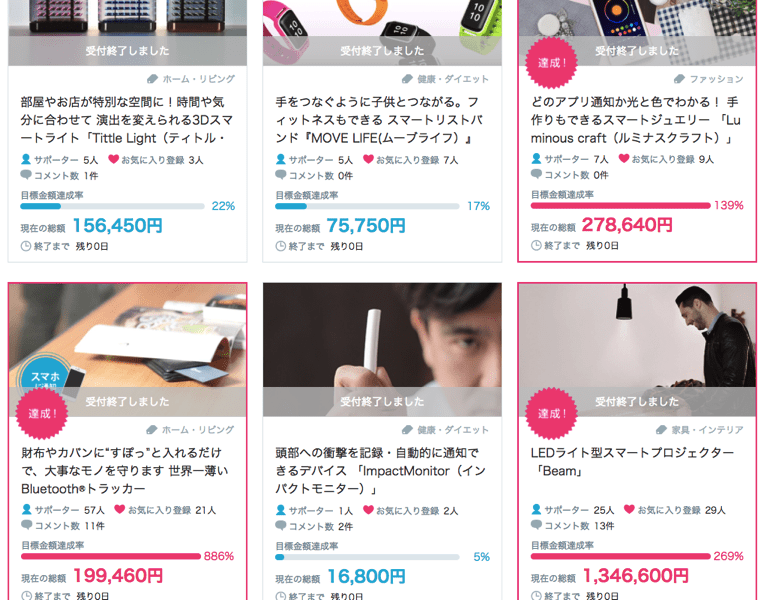This screenshot has height=600, width=758.
Task: Click the 22% funding progress bar
Action: pos(112,206)
